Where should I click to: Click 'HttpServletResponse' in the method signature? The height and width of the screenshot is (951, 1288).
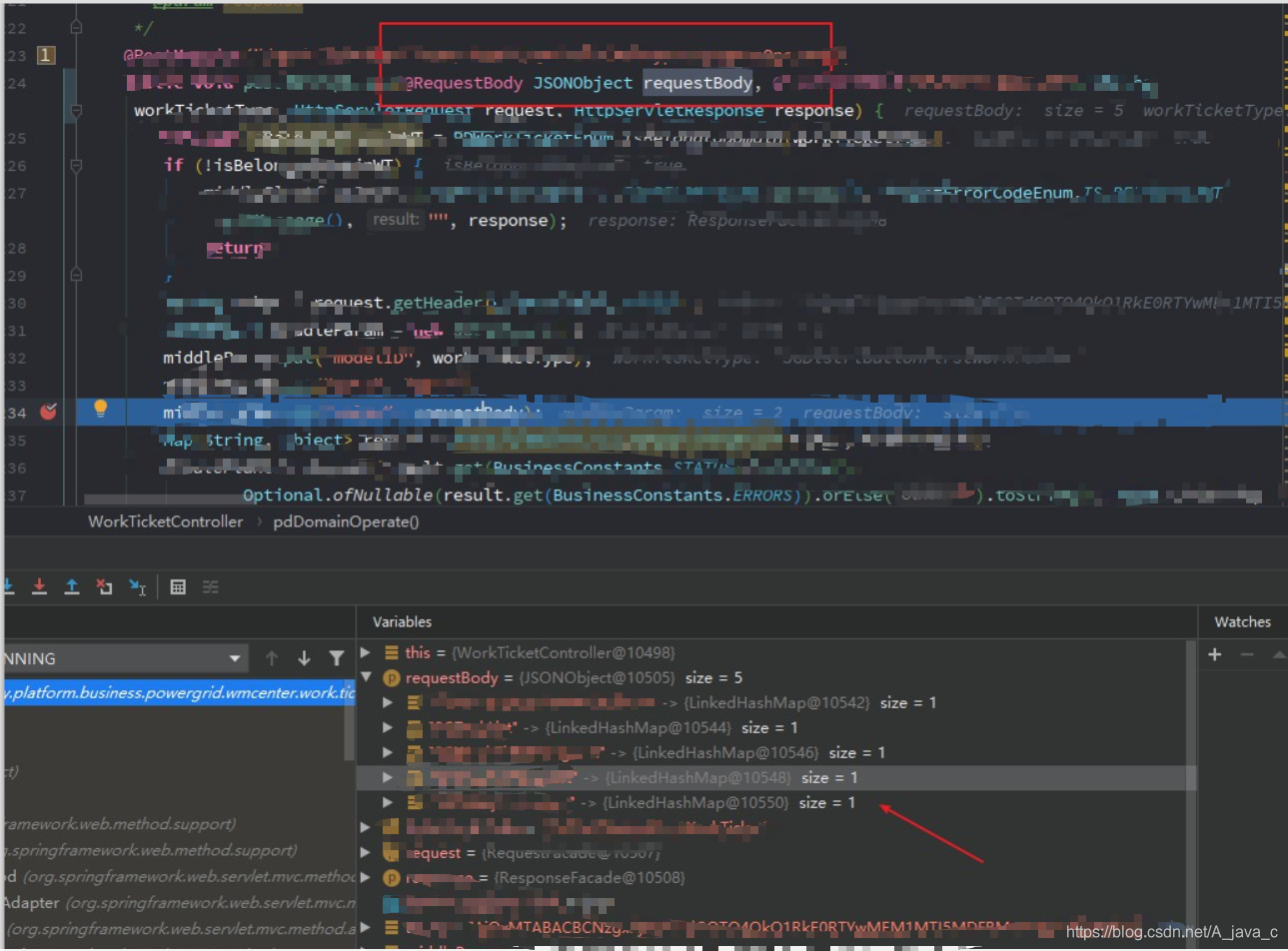tap(668, 110)
